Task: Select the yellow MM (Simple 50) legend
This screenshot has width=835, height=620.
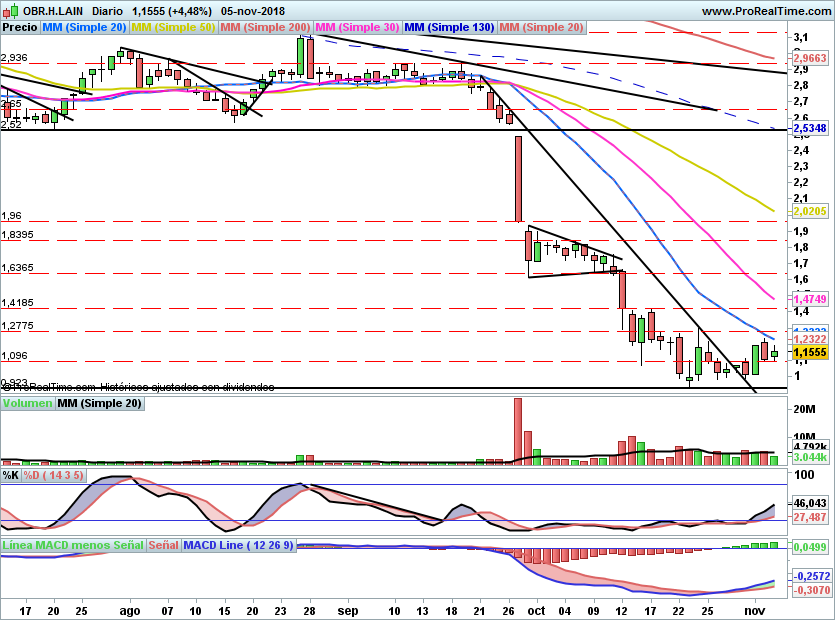Action: (173, 27)
